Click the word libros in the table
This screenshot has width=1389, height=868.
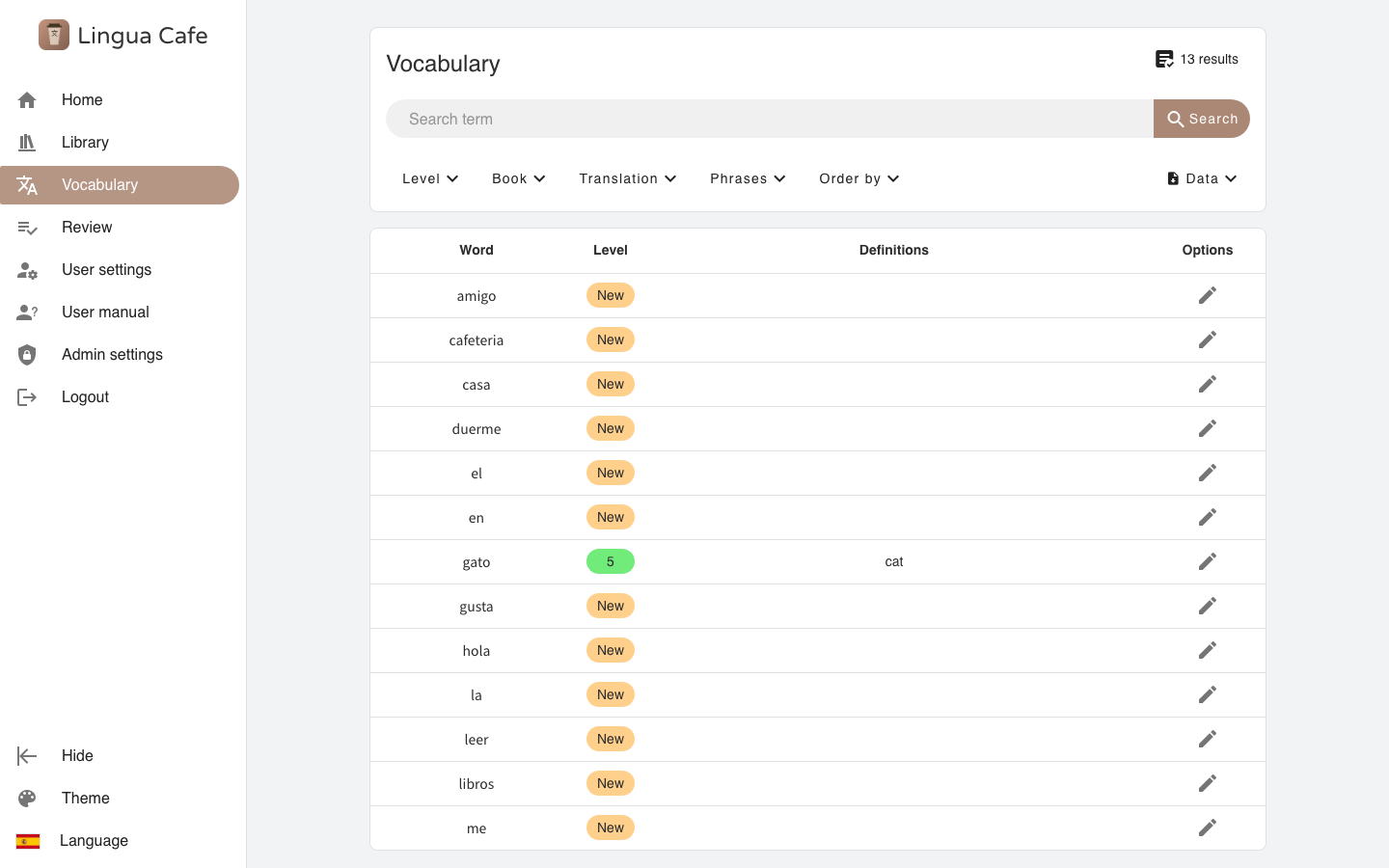click(x=477, y=784)
